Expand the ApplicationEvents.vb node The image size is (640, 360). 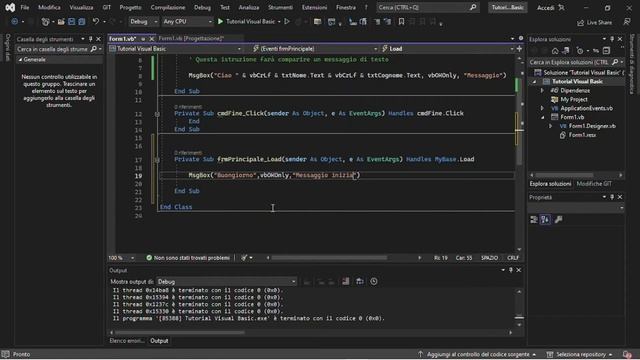click(x=542, y=109)
